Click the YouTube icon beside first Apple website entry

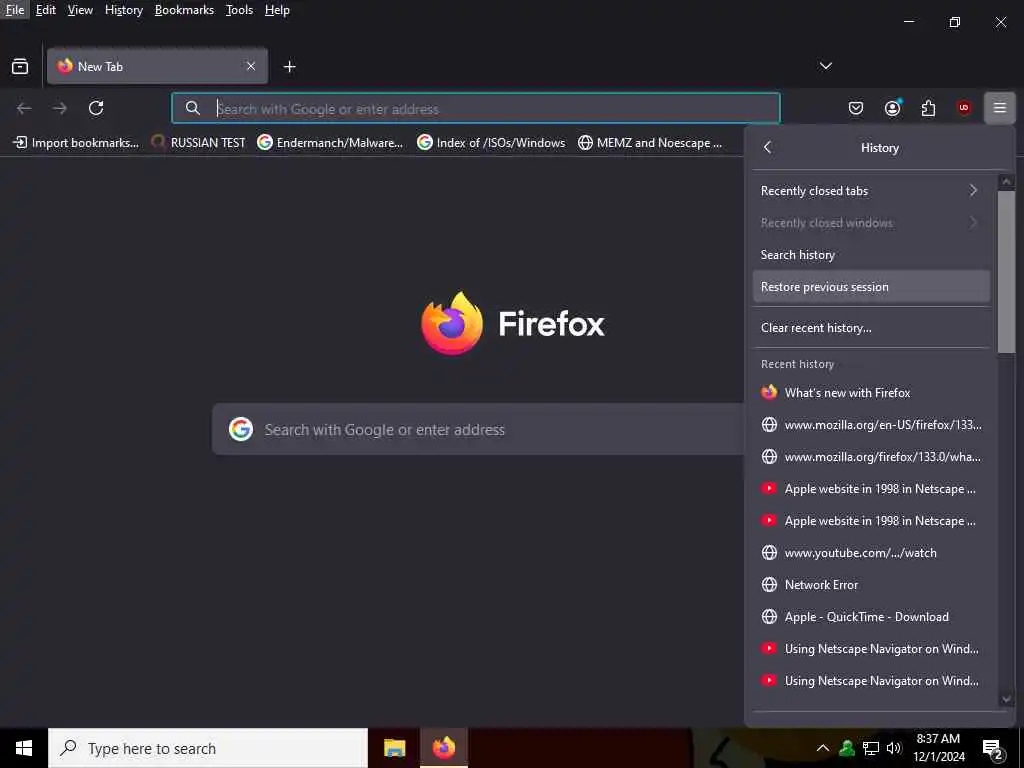click(x=769, y=488)
